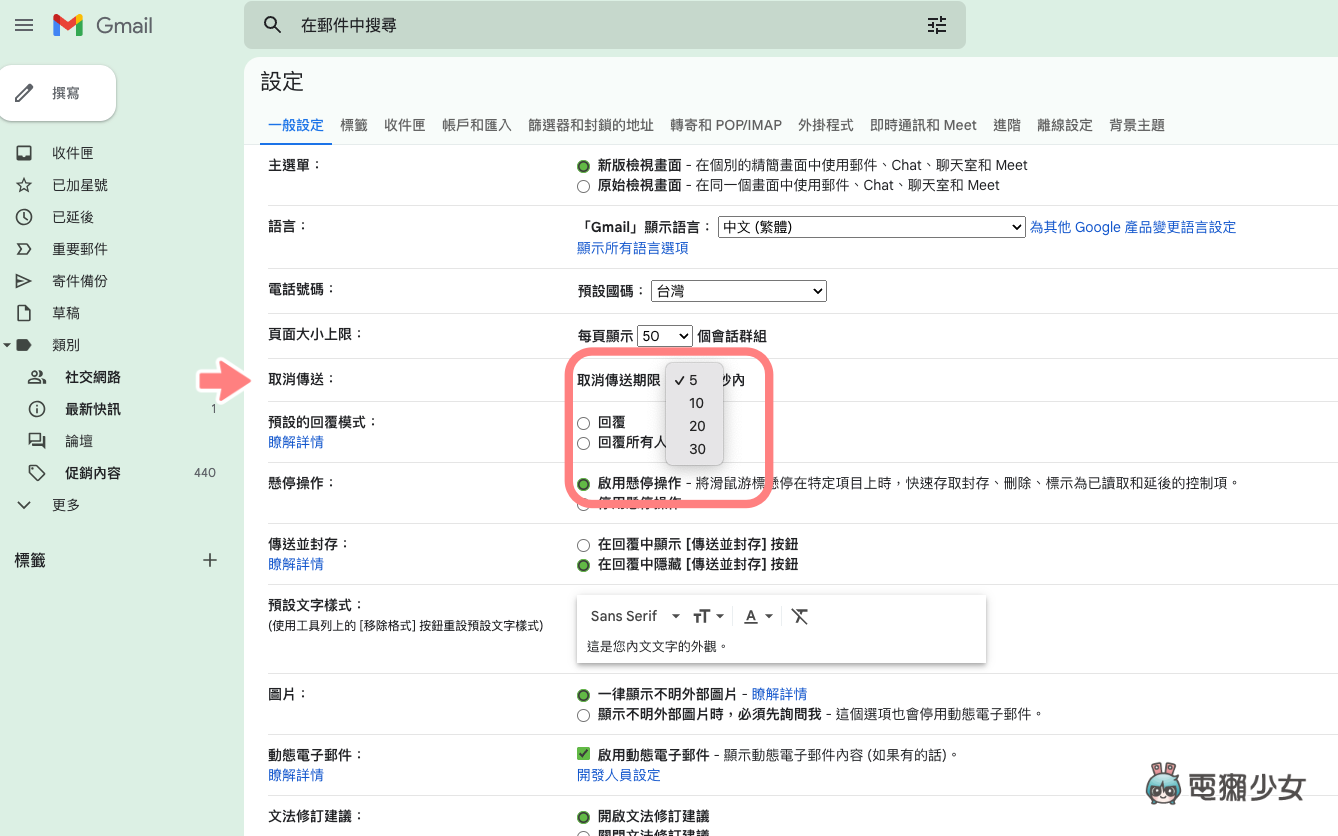
Task: Toggle 啟用動態電子郵件 checkbox
Action: coord(583,754)
